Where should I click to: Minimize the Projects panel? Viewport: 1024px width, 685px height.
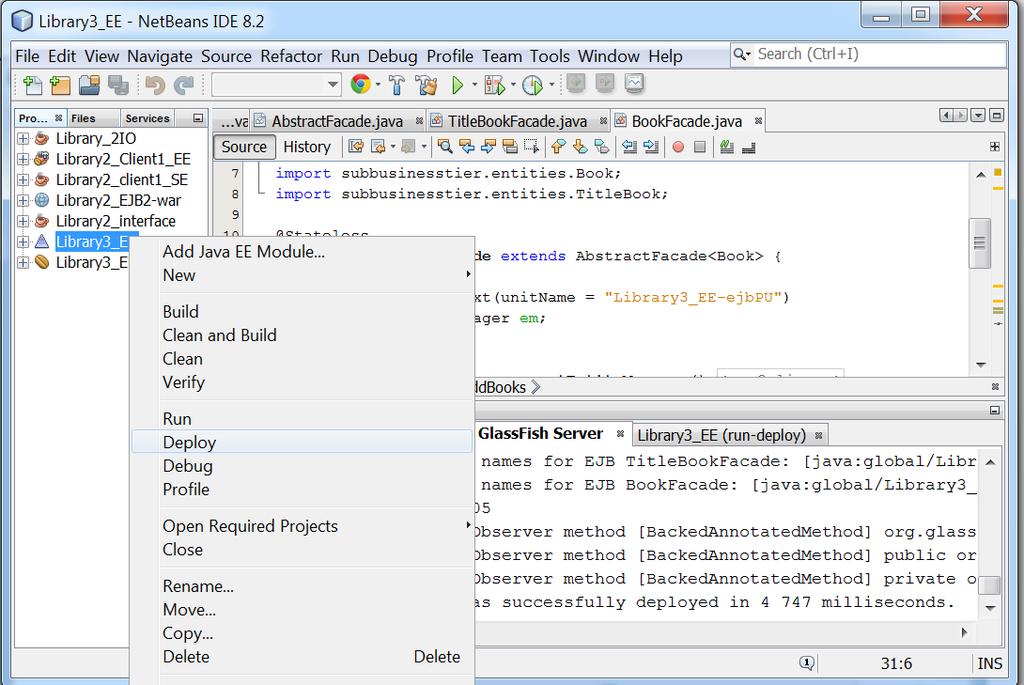(x=198, y=118)
